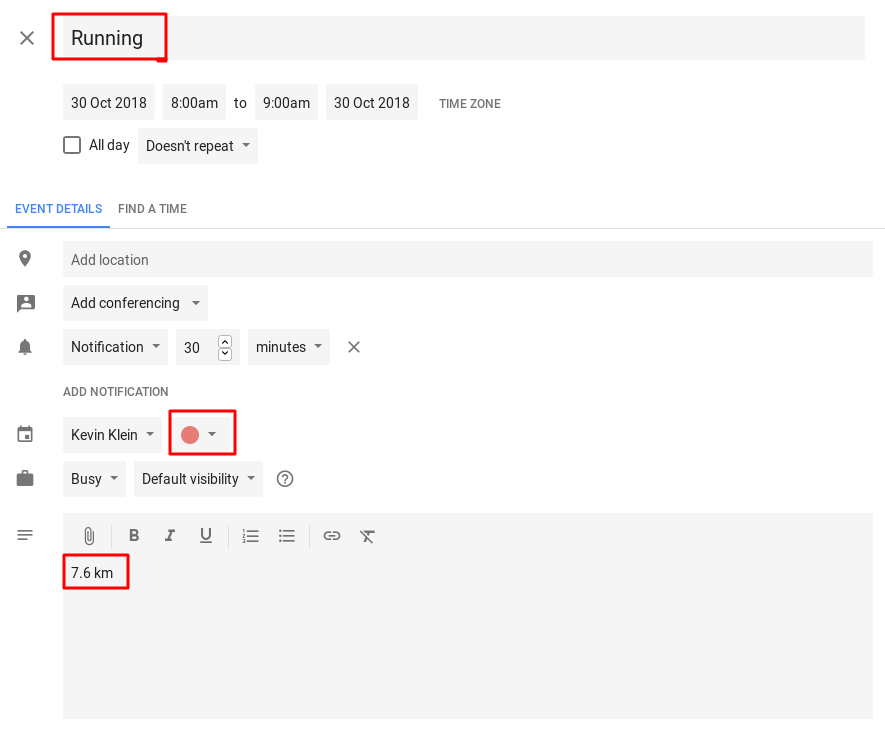Insert a bulleted list
This screenshot has width=885, height=729.
click(x=287, y=535)
